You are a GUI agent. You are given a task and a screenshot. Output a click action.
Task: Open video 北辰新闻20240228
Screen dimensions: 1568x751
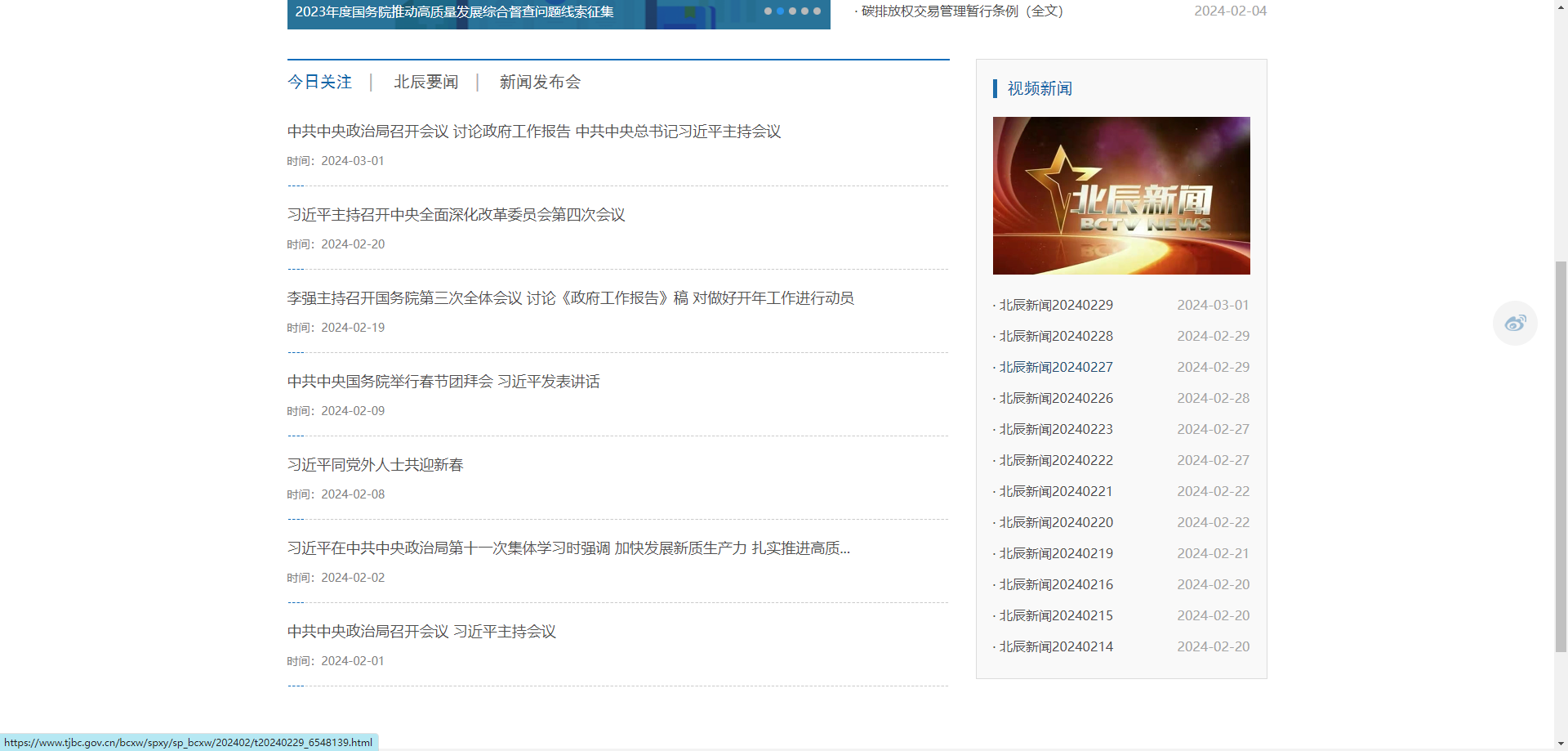point(1056,336)
